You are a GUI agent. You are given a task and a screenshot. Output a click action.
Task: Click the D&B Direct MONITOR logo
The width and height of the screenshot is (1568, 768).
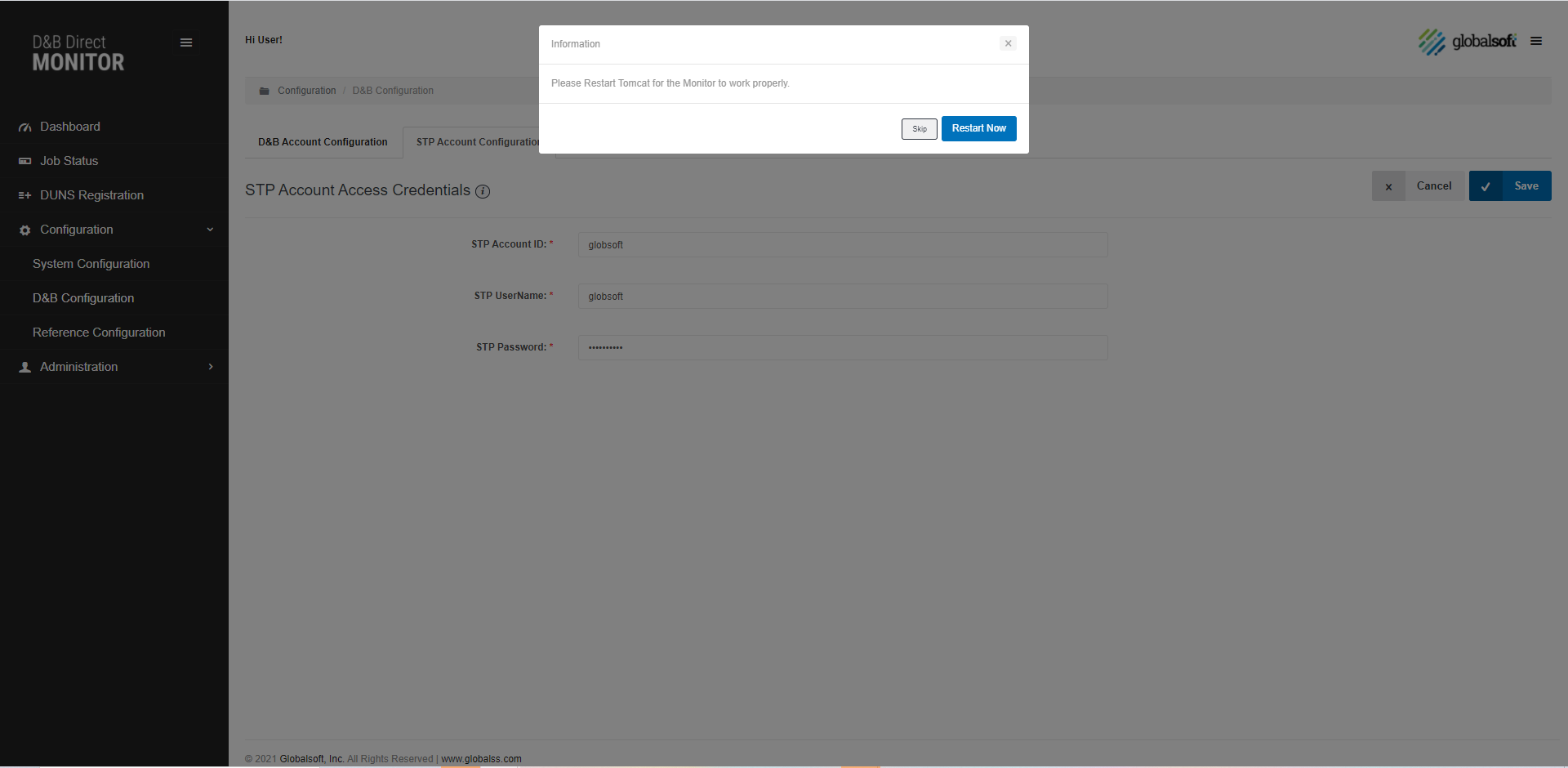pyautogui.click(x=78, y=53)
